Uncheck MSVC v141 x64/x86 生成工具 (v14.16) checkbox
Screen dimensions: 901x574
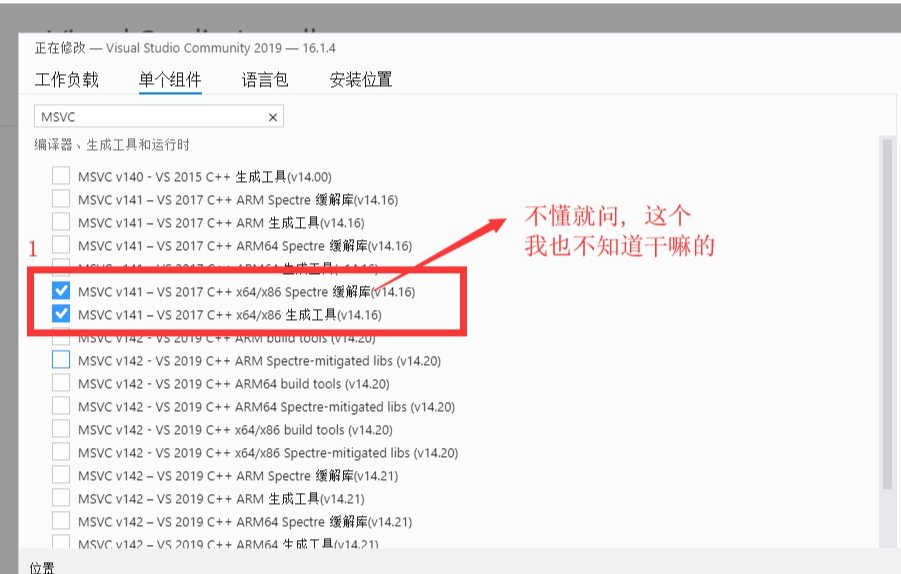coord(61,314)
